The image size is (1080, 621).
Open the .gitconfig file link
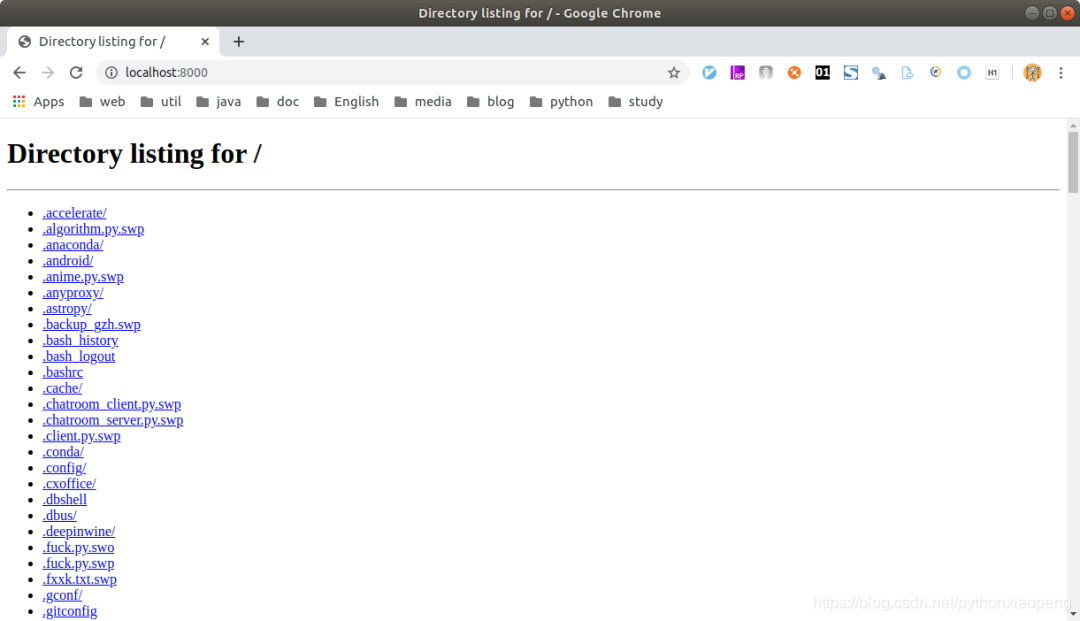pyautogui.click(x=70, y=611)
